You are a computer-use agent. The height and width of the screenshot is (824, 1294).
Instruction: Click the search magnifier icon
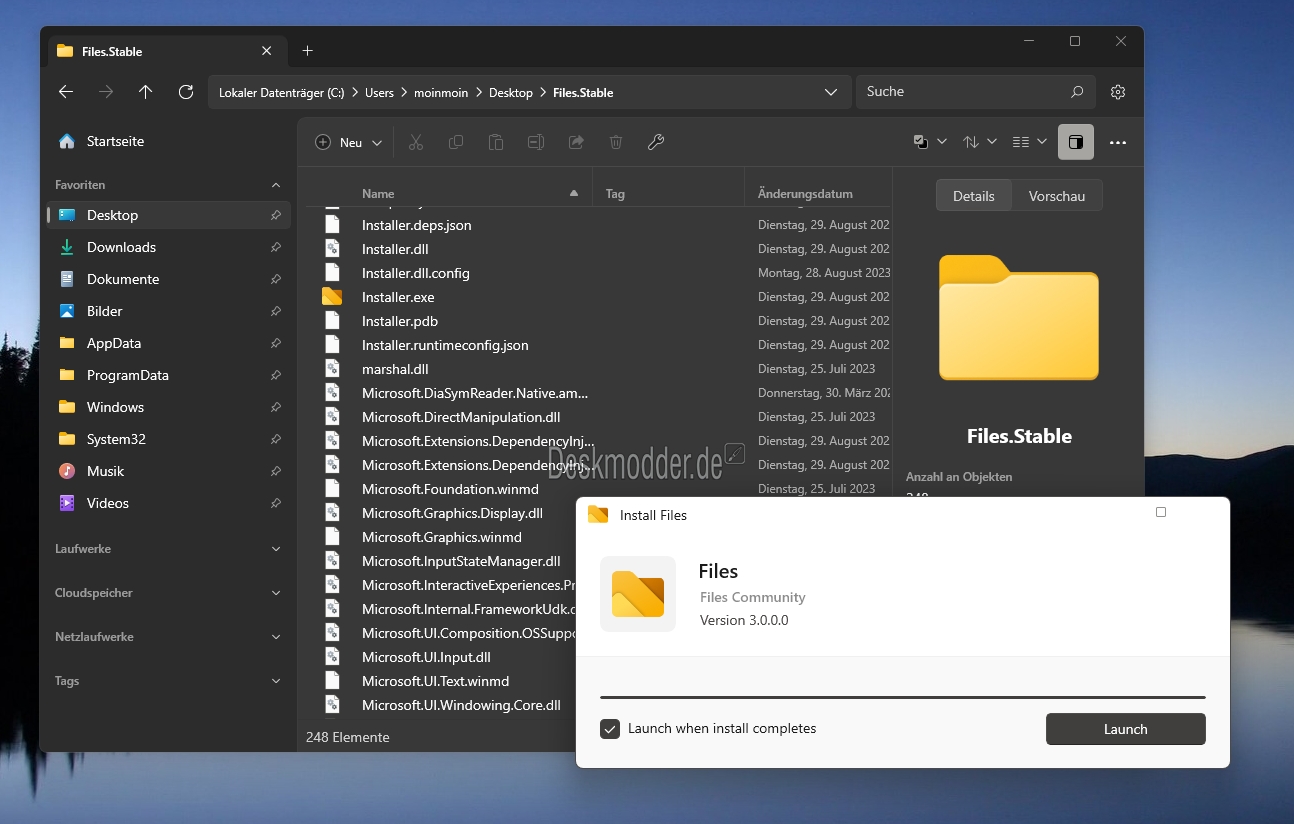coord(1077,92)
